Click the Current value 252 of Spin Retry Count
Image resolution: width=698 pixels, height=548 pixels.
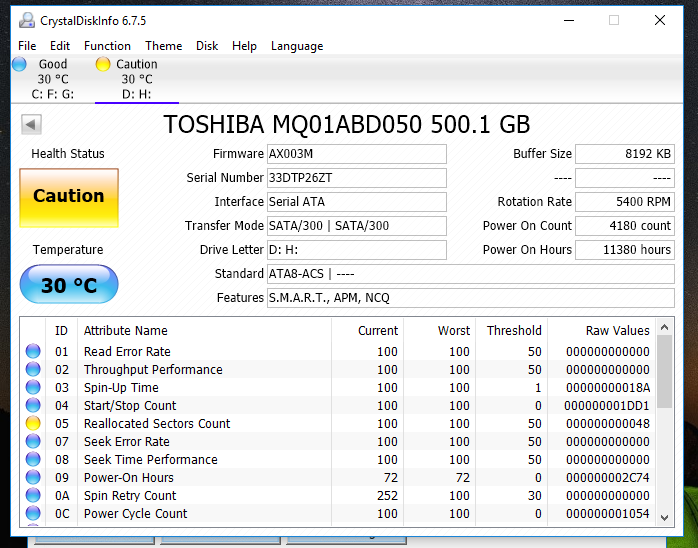[387, 495]
